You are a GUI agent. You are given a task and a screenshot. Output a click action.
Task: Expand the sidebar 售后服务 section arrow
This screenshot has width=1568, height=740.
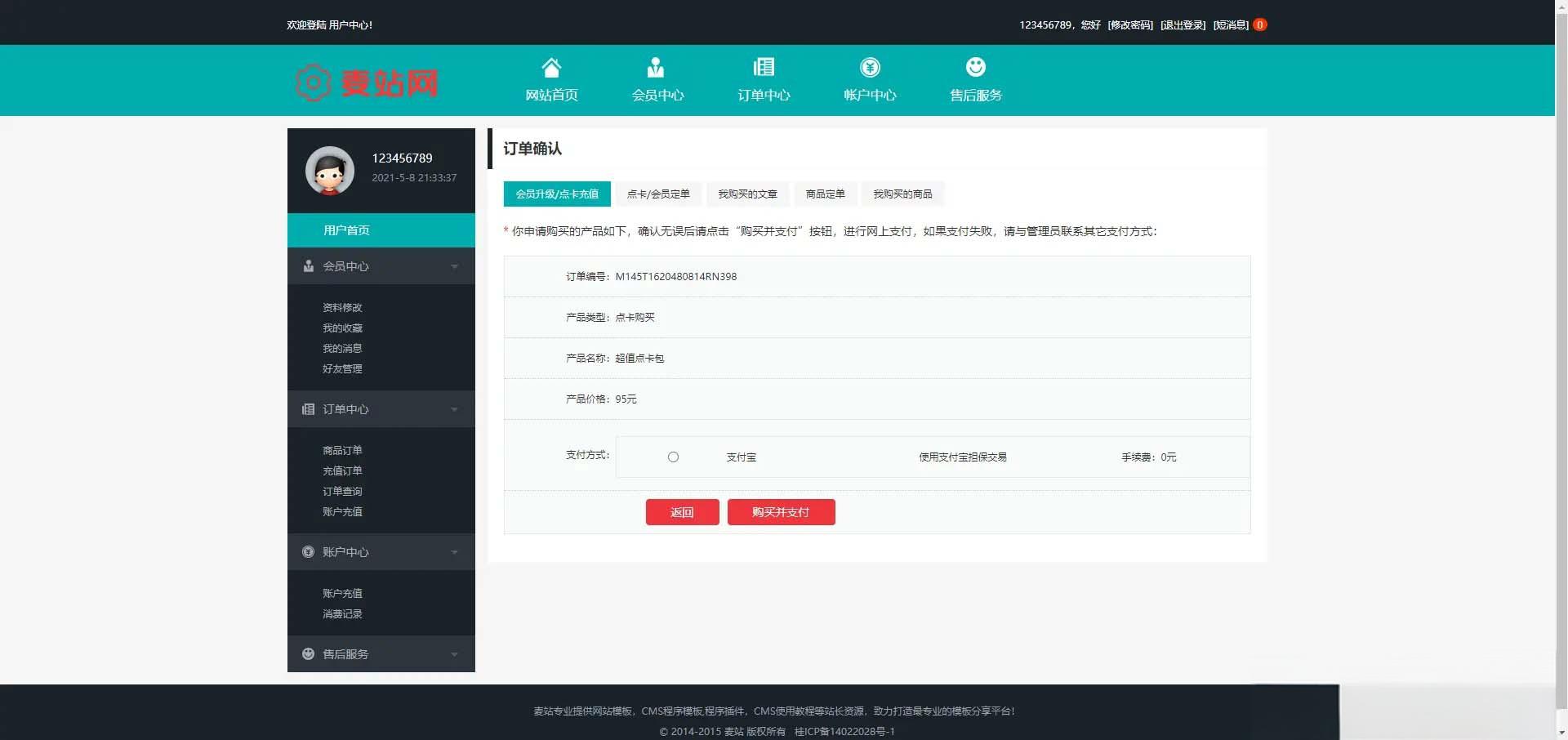(455, 654)
